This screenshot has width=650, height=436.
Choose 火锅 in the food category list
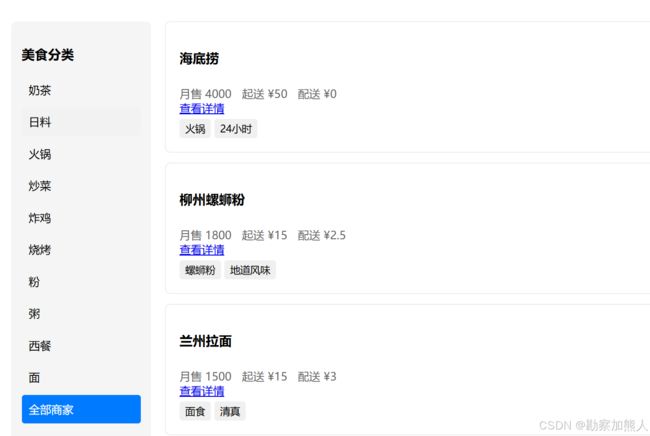tap(81, 154)
